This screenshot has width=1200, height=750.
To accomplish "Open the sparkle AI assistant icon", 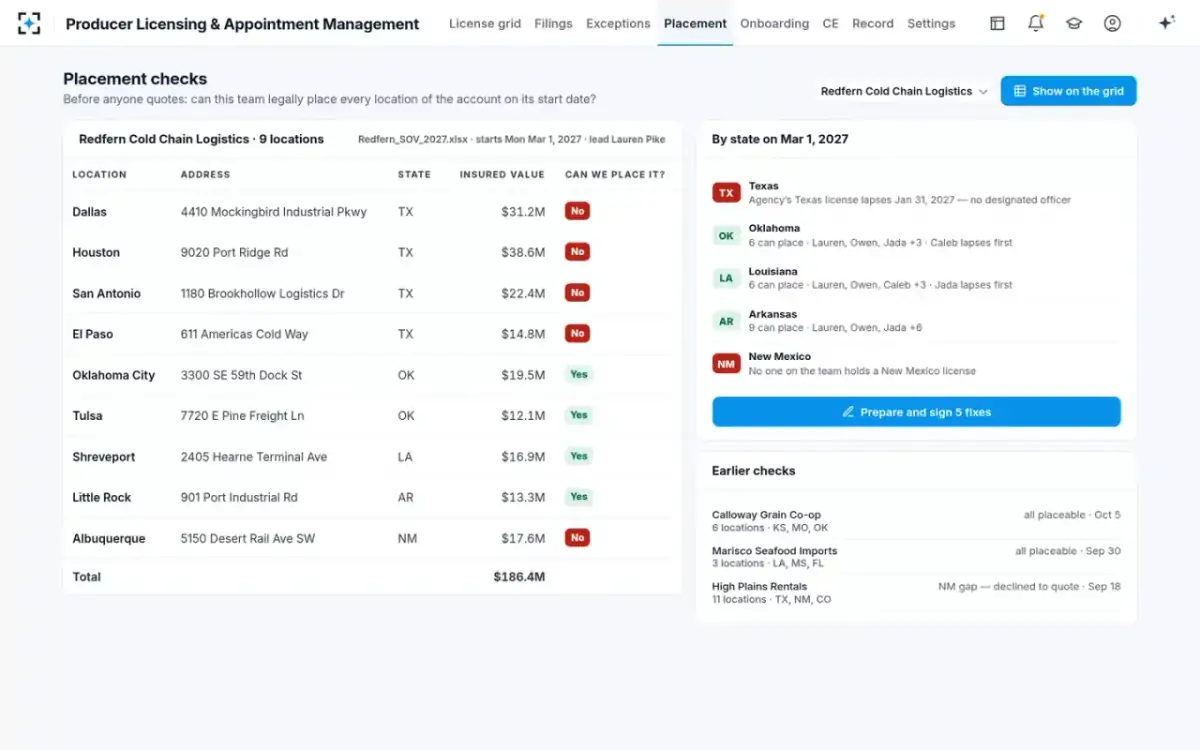I will [1166, 23].
